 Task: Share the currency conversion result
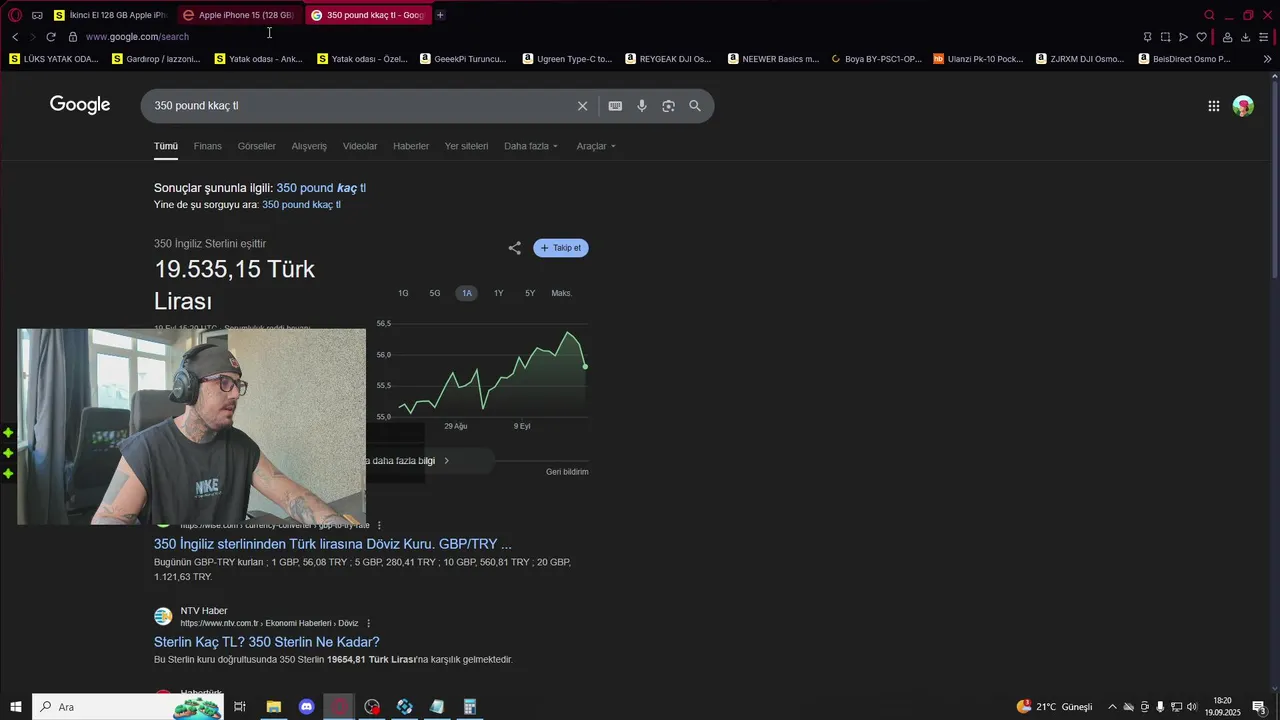[x=514, y=248]
